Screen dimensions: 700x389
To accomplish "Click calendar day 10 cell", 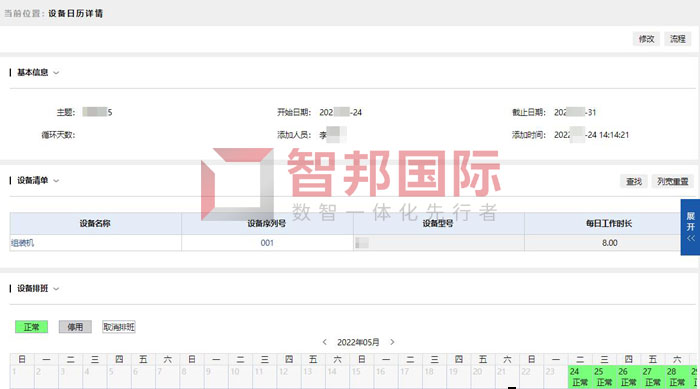I will click(241, 377).
